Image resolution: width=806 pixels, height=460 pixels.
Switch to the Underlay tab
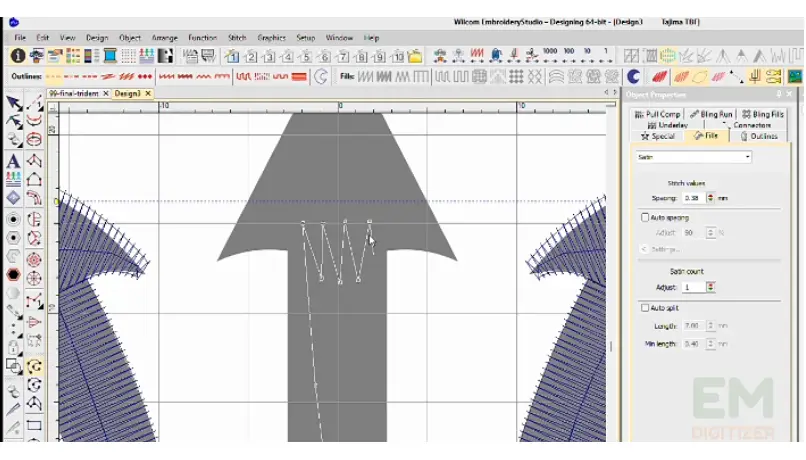(x=667, y=125)
